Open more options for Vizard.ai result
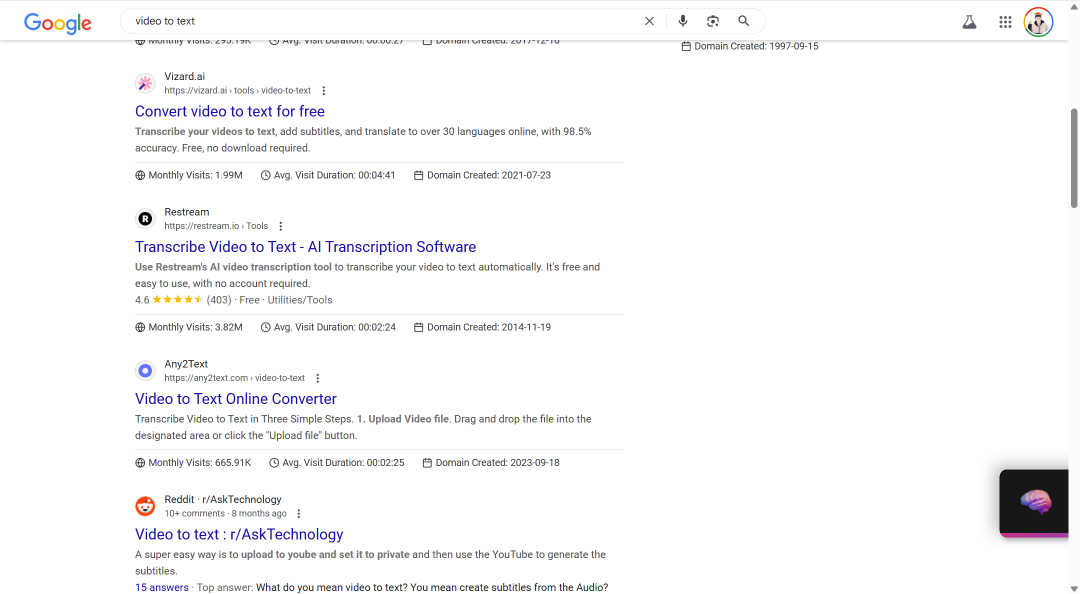This screenshot has width=1080, height=594. pos(324,91)
